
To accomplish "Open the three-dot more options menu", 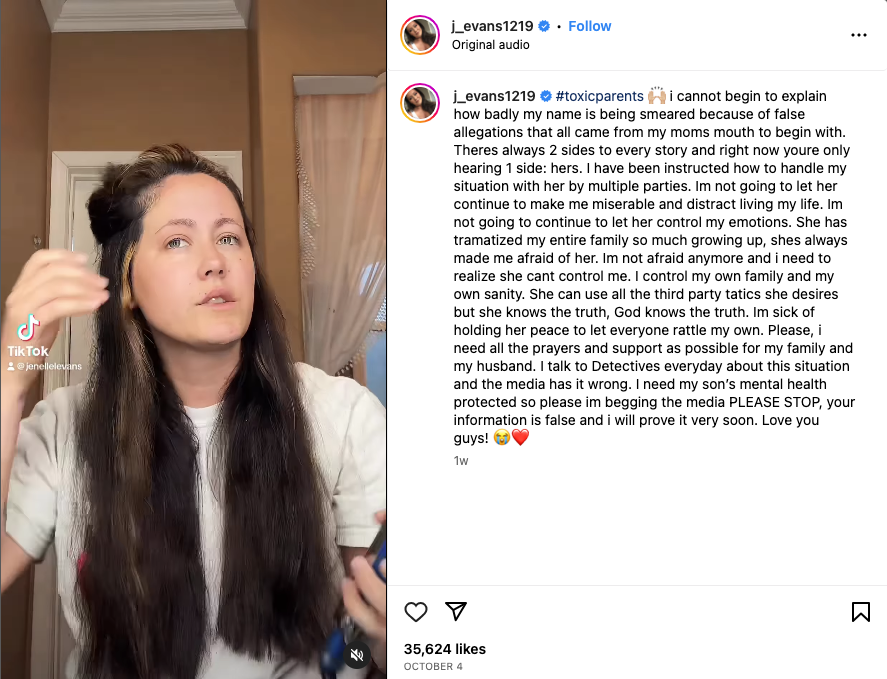I will pos(859,35).
